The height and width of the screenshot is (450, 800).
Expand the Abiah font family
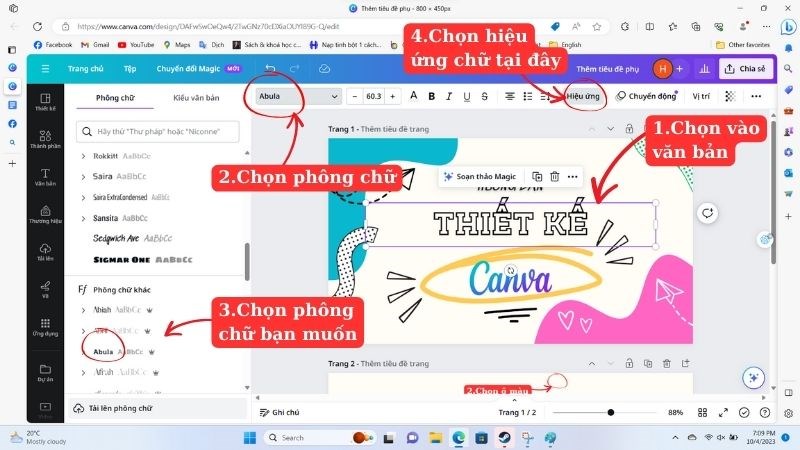point(83,310)
